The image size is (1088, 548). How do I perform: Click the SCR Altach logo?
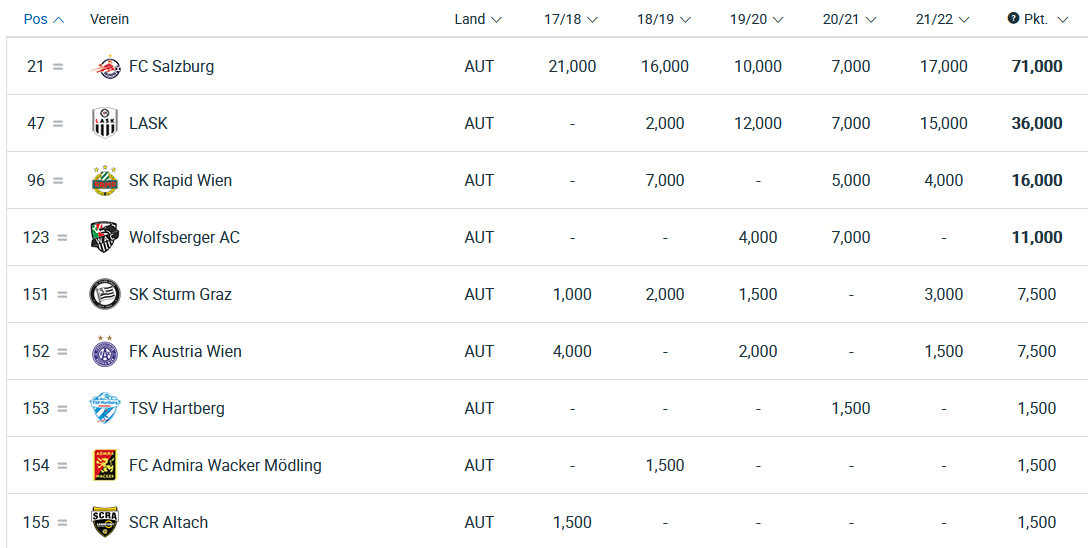[105, 522]
